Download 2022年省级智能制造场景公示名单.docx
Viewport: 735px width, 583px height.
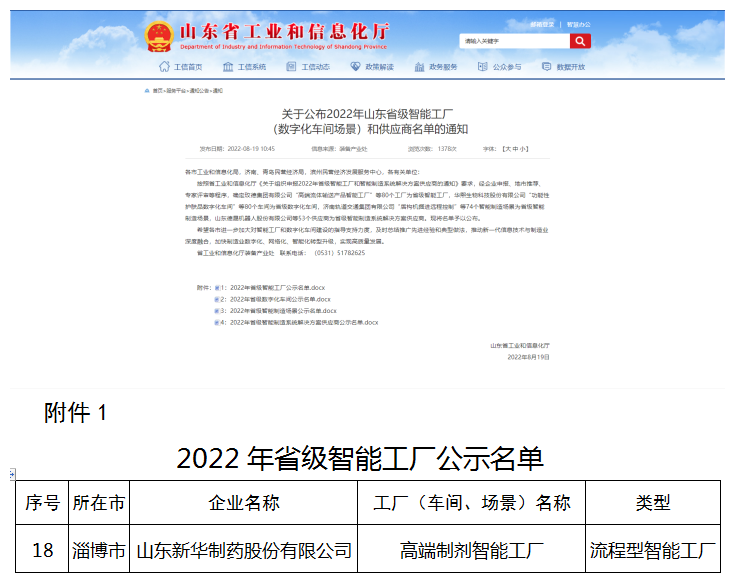coord(283,311)
